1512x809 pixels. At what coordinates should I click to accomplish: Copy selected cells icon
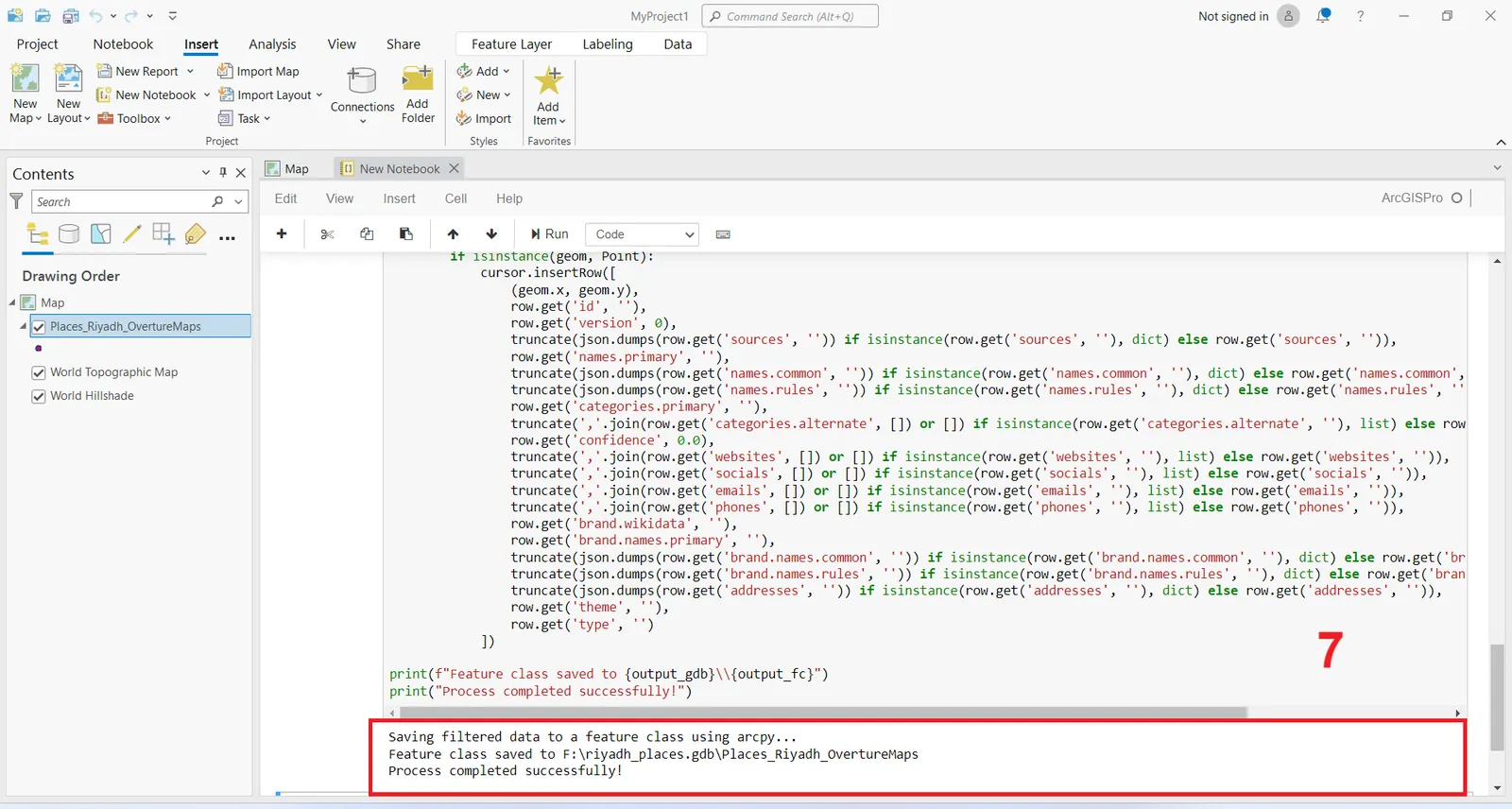pyautogui.click(x=367, y=233)
